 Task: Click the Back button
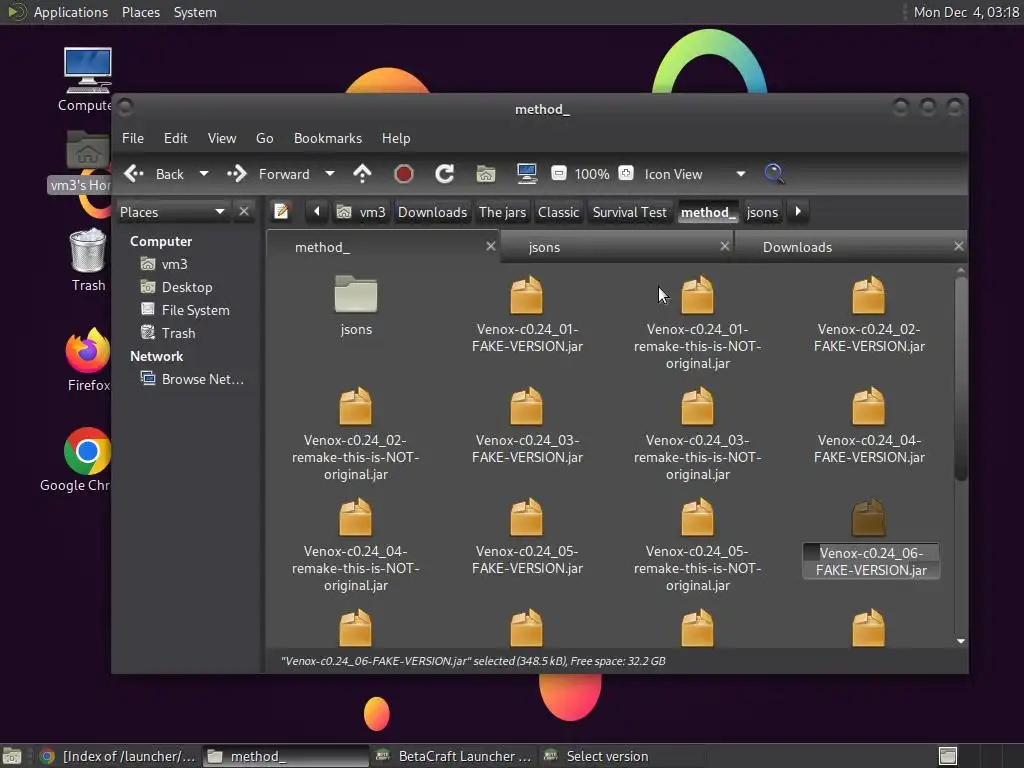pos(155,174)
